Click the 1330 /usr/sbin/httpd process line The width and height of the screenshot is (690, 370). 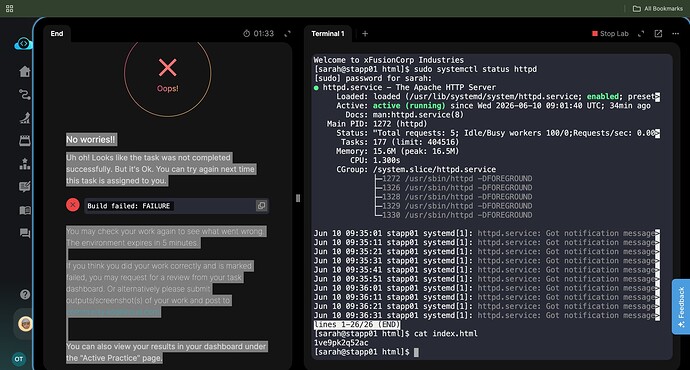[454, 215]
